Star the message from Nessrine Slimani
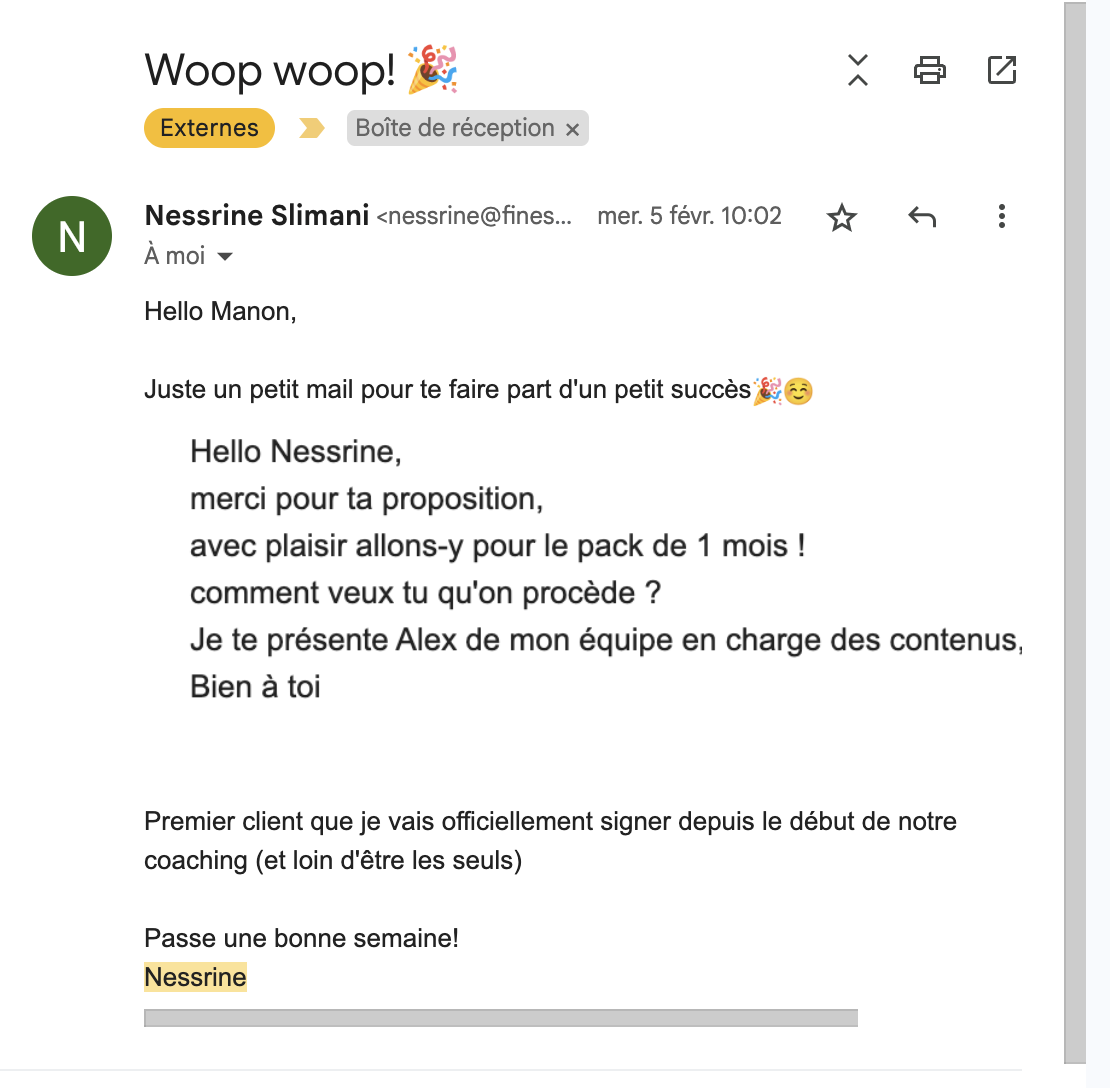Viewport: 1110px width, 1088px height. [842, 217]
